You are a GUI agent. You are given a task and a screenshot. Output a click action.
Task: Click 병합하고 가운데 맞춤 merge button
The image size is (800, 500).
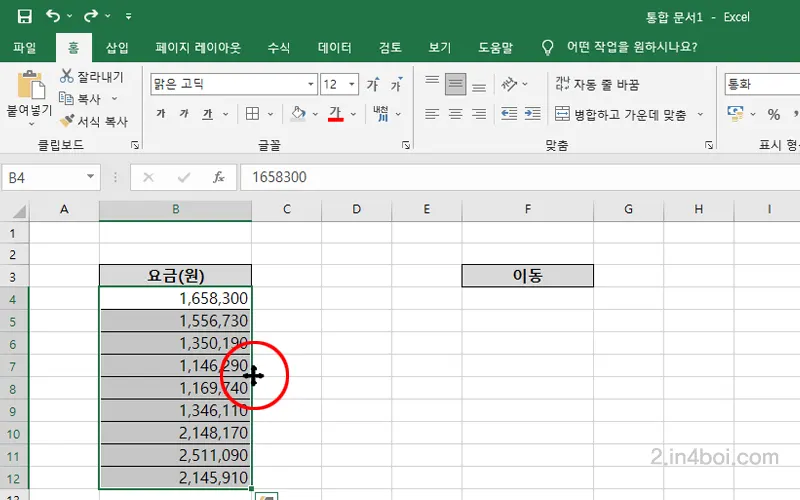coord(620,114)
